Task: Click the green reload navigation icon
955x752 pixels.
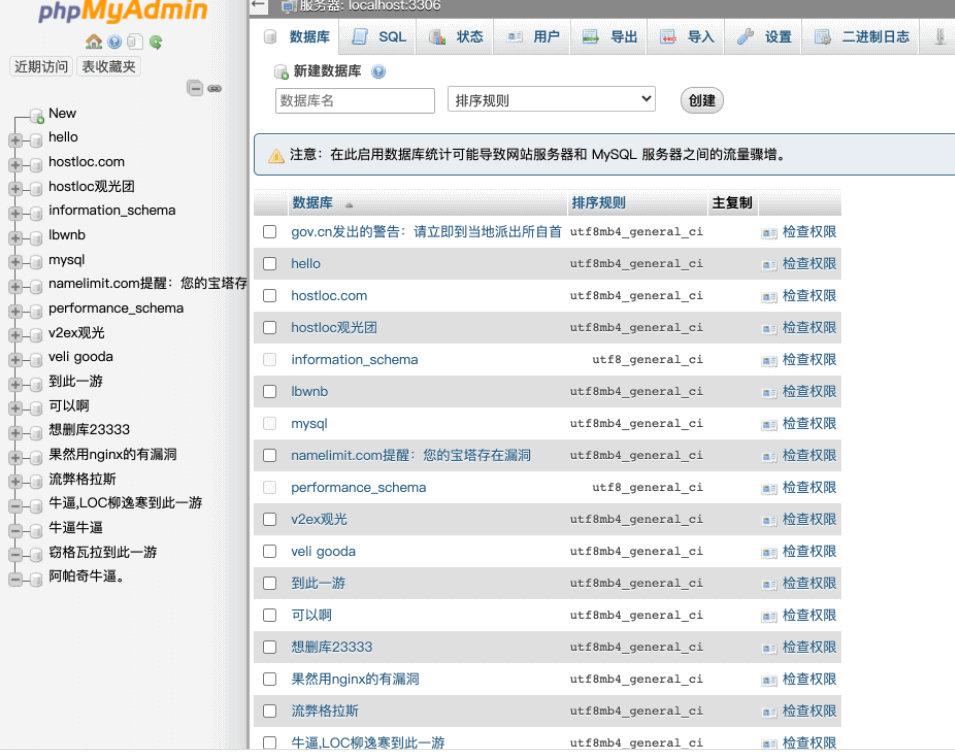Action: [156, 42]
